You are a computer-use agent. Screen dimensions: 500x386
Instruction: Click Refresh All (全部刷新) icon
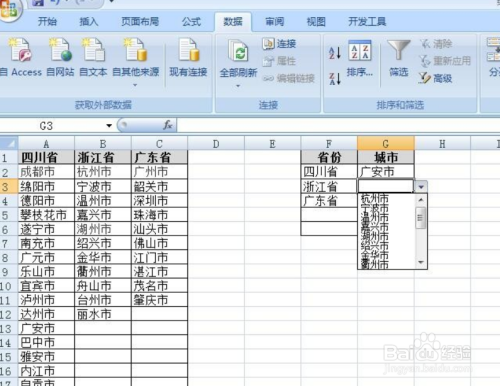pyautogui.click(x=238, y=52)
